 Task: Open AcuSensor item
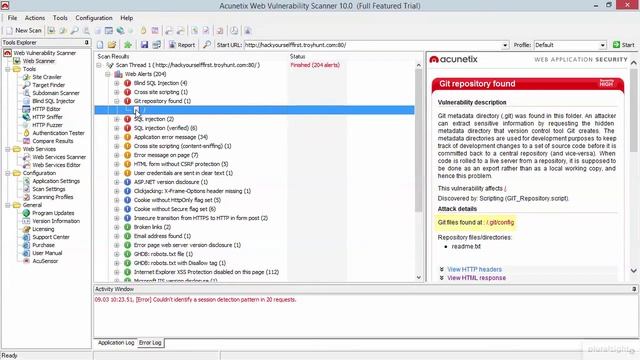(45, 261)
